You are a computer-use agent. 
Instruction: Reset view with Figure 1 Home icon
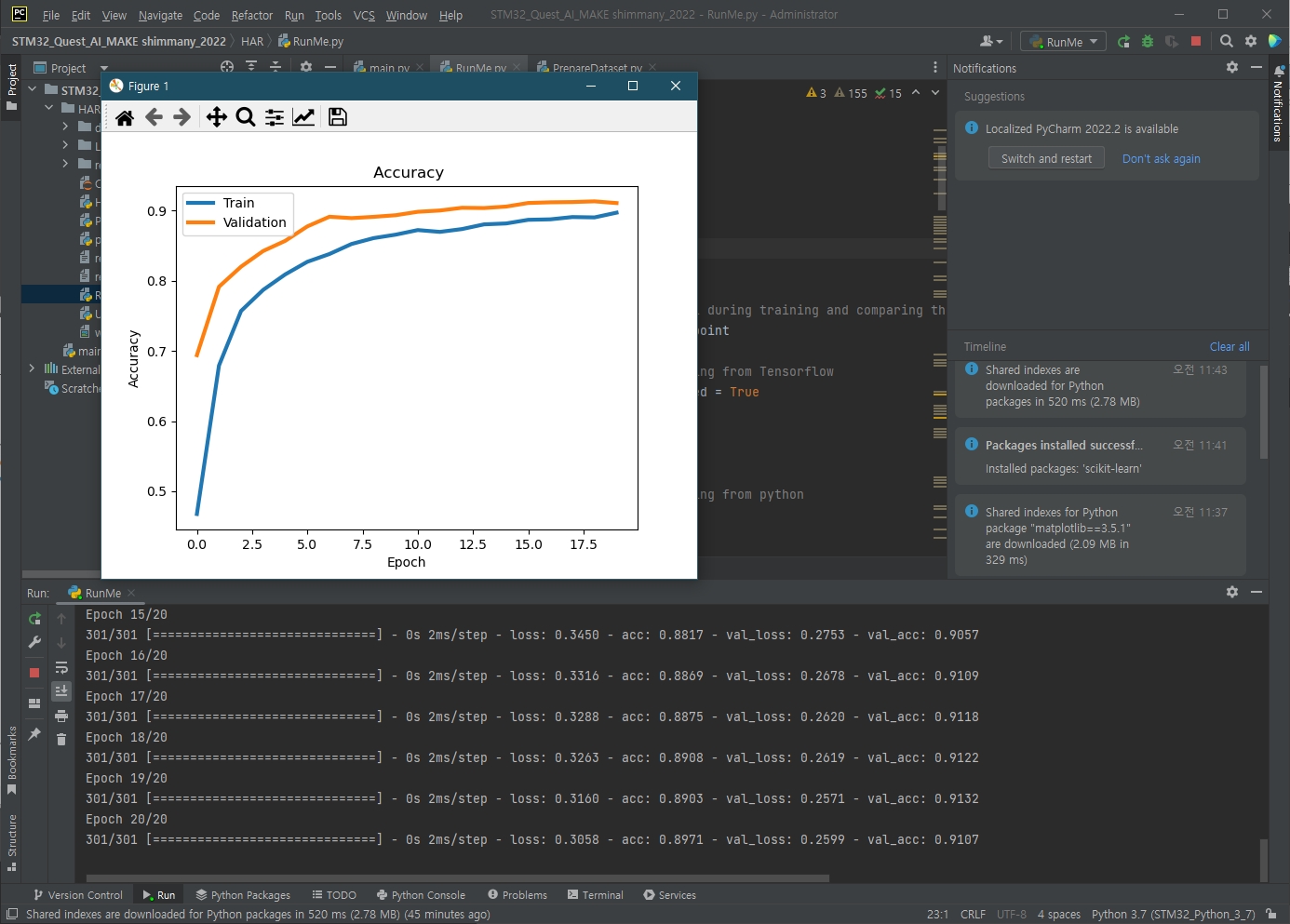point(125,116)
